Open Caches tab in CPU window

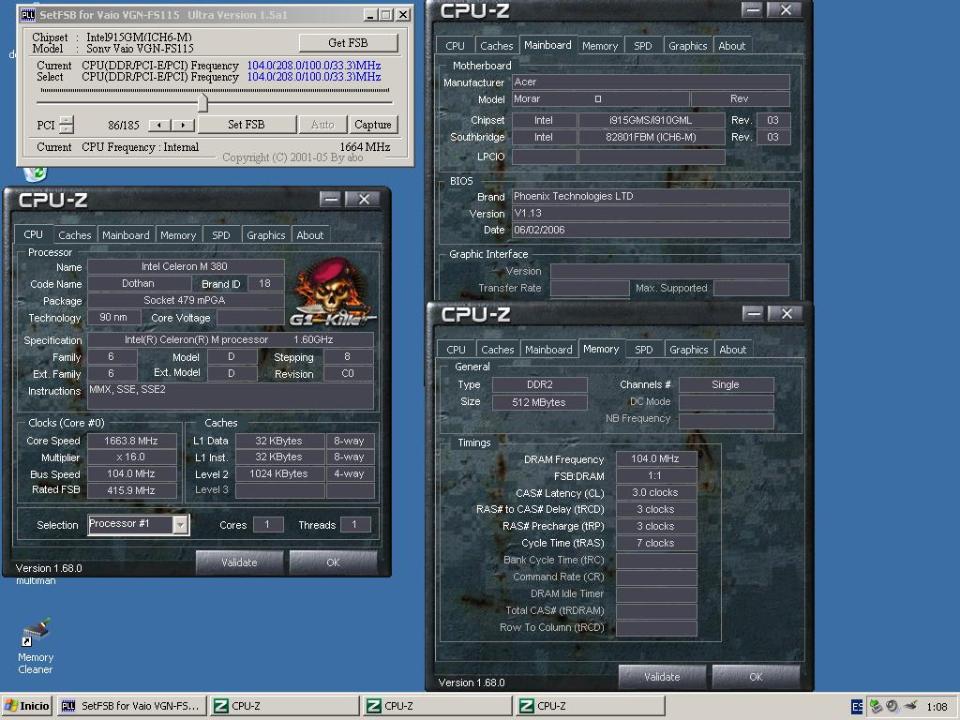[x=75, y=235]
